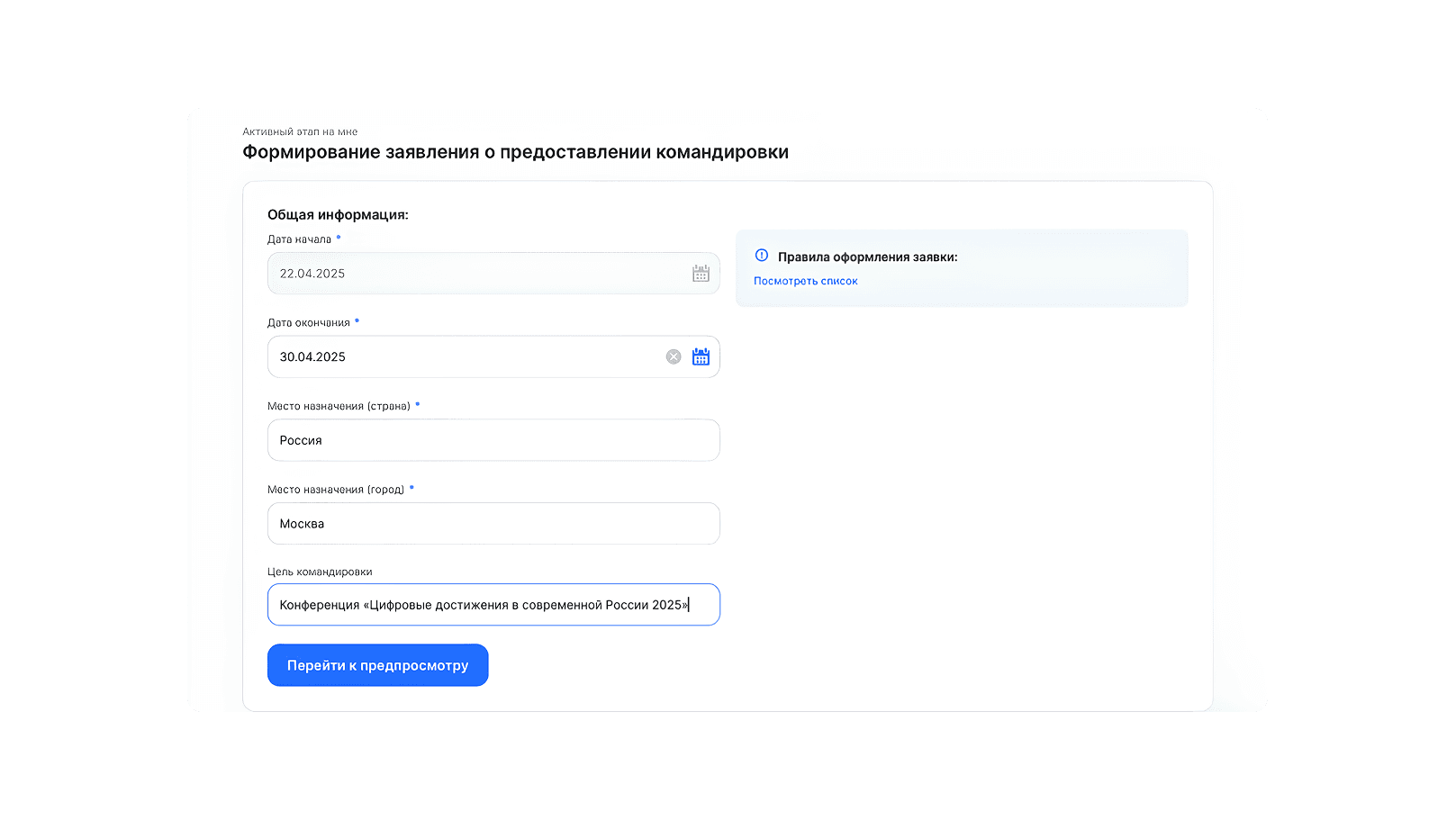Click the city field containing Москва

coord(493,524)
